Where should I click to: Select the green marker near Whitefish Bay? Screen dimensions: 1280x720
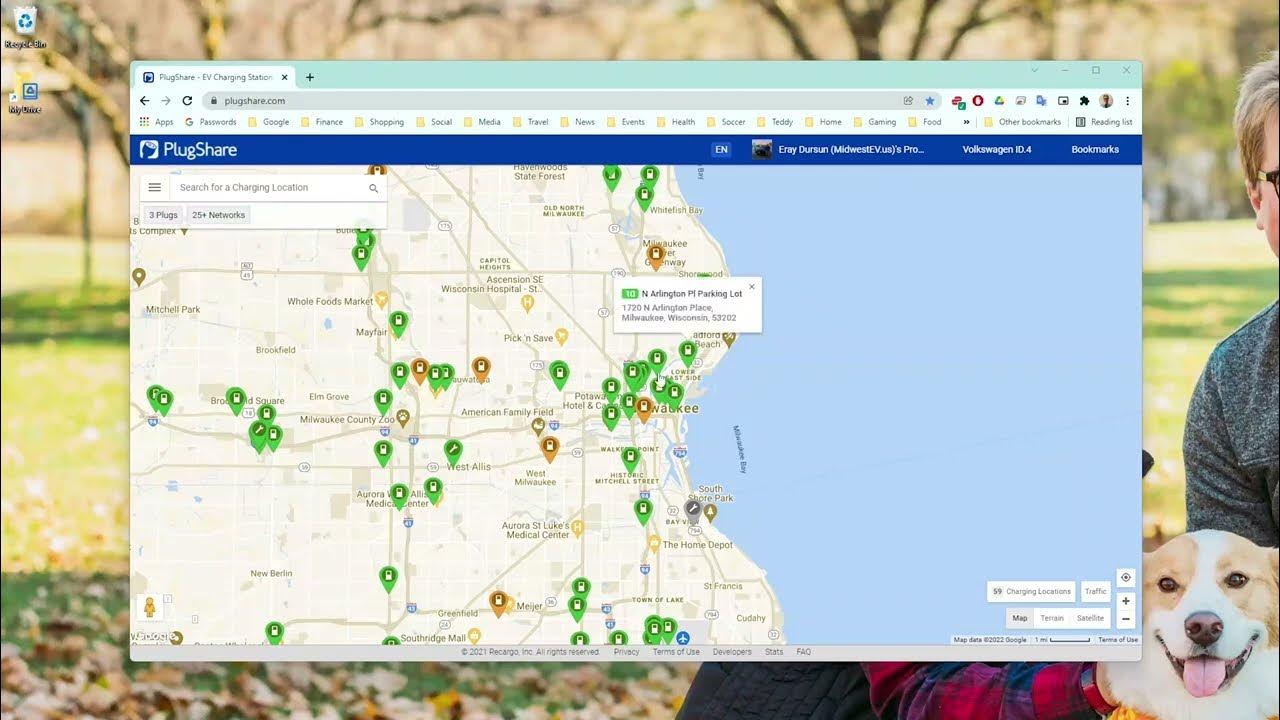[645, 196]
